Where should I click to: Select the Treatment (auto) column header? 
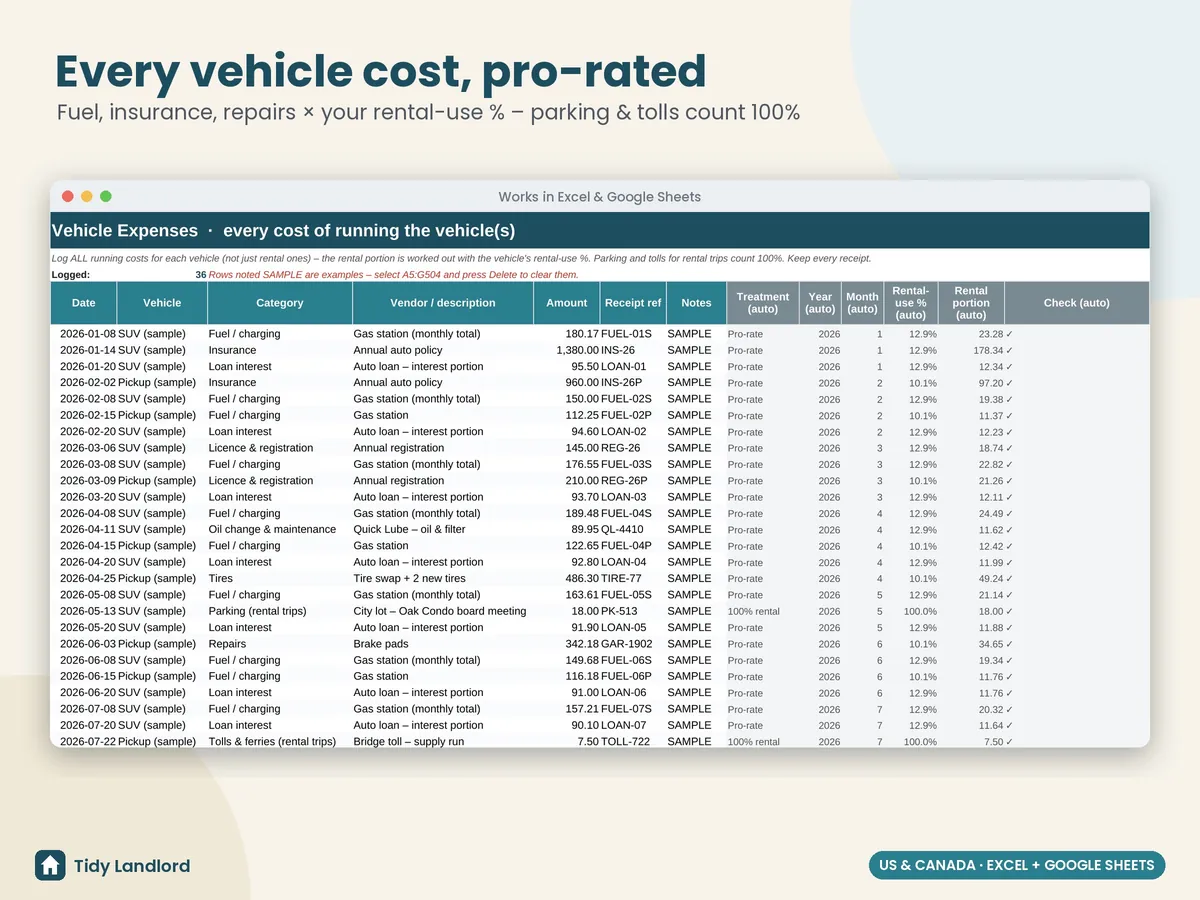click(x=763, y=303)
